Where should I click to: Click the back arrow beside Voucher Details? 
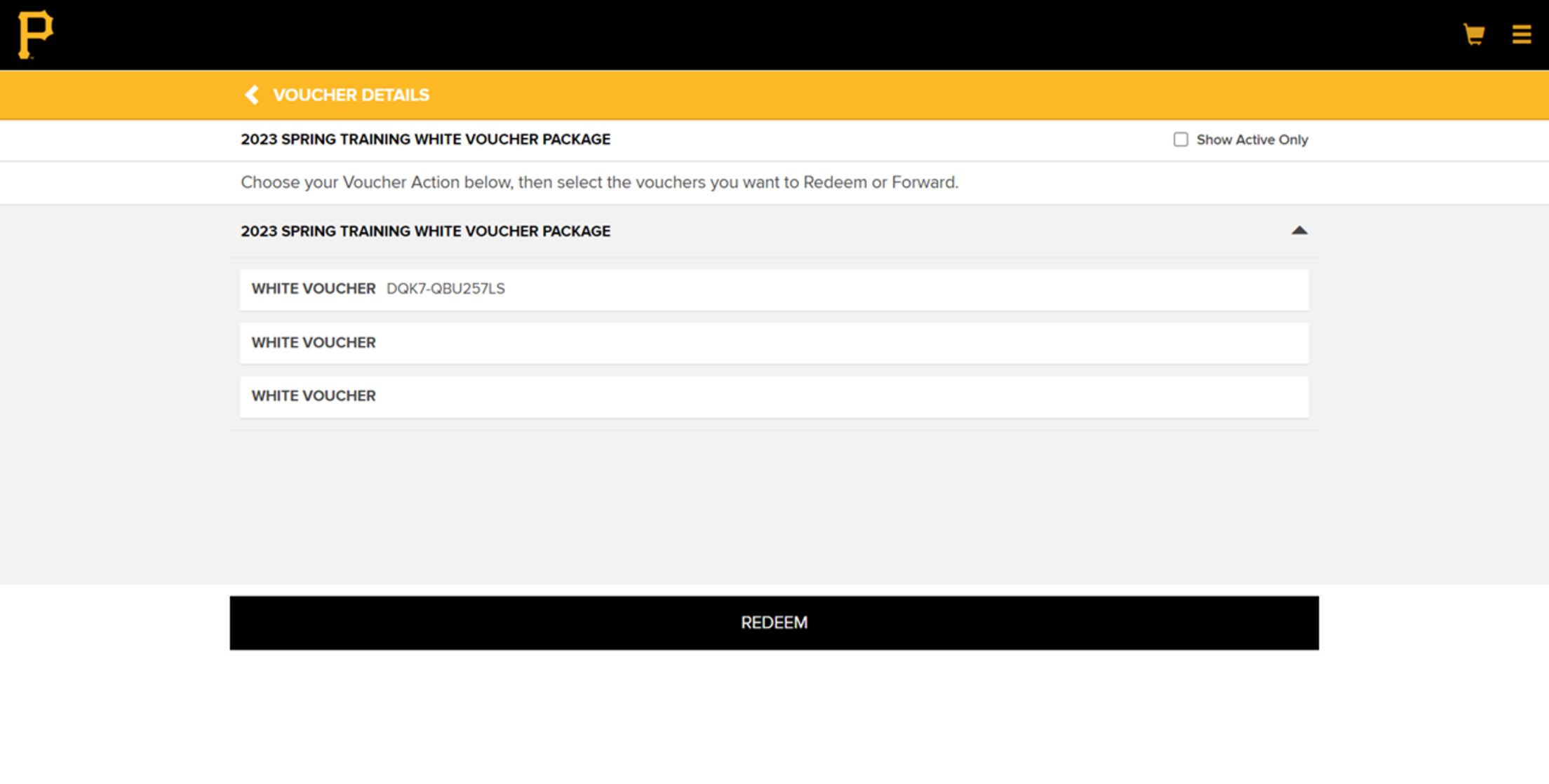250,95
